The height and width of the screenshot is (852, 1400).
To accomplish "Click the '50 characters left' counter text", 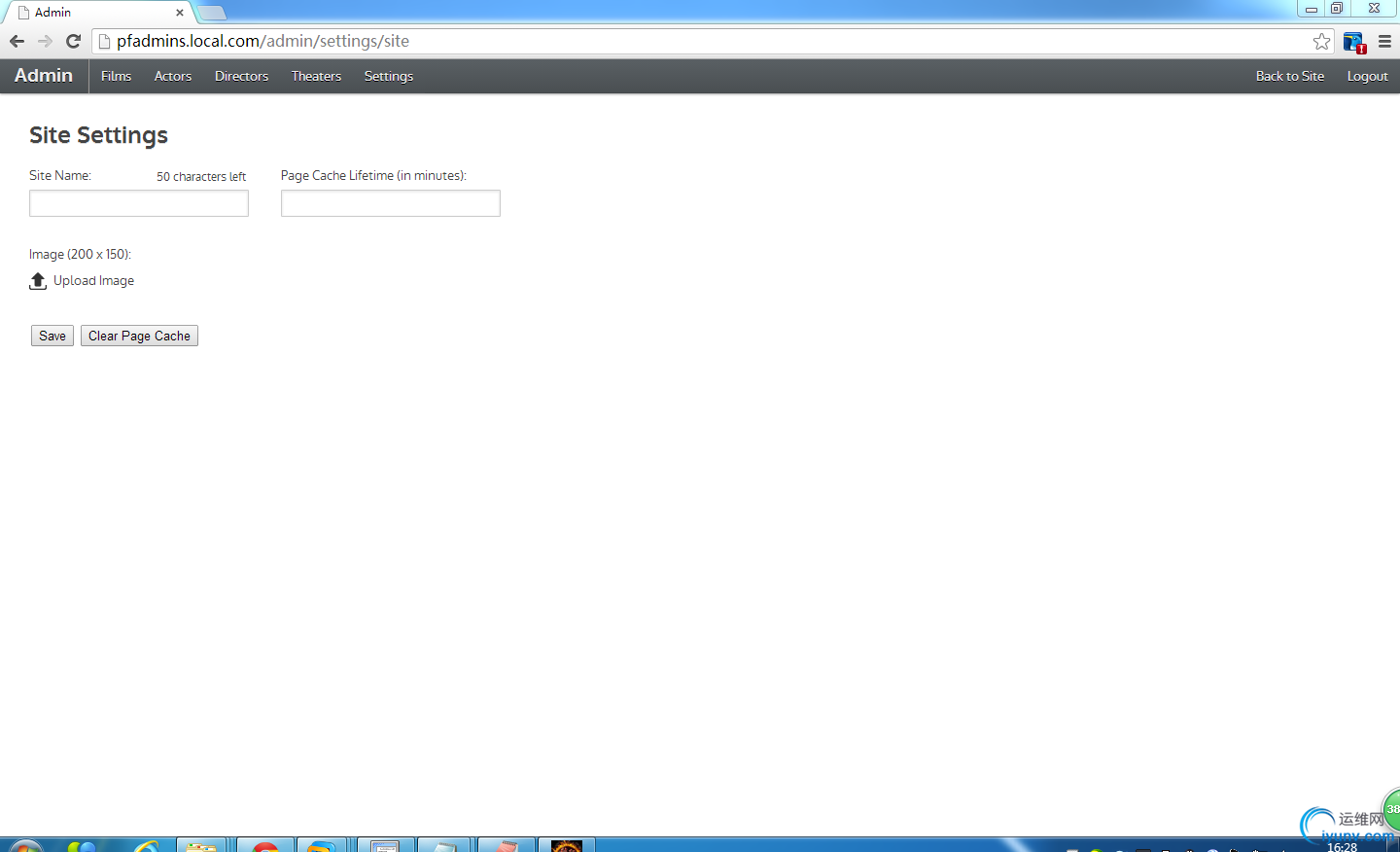I will tap(201, 177).
